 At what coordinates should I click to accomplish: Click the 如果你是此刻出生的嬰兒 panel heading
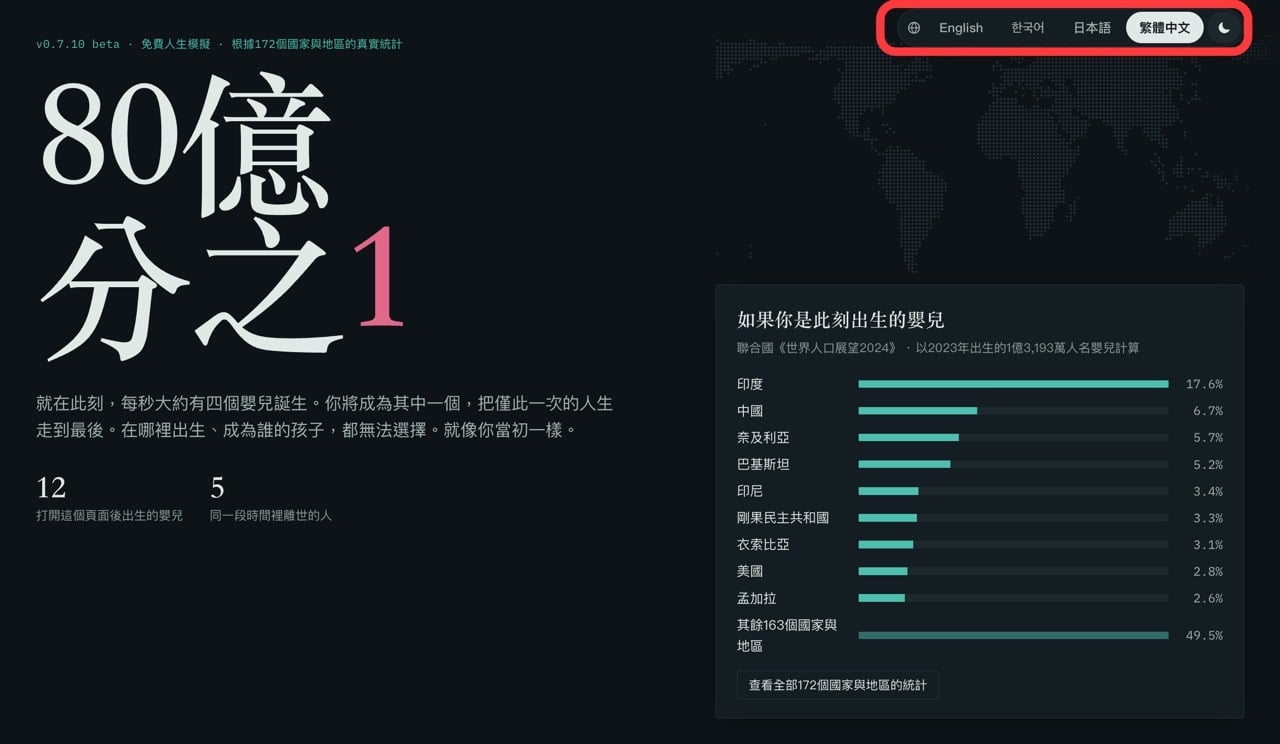[x=841, y=320]
